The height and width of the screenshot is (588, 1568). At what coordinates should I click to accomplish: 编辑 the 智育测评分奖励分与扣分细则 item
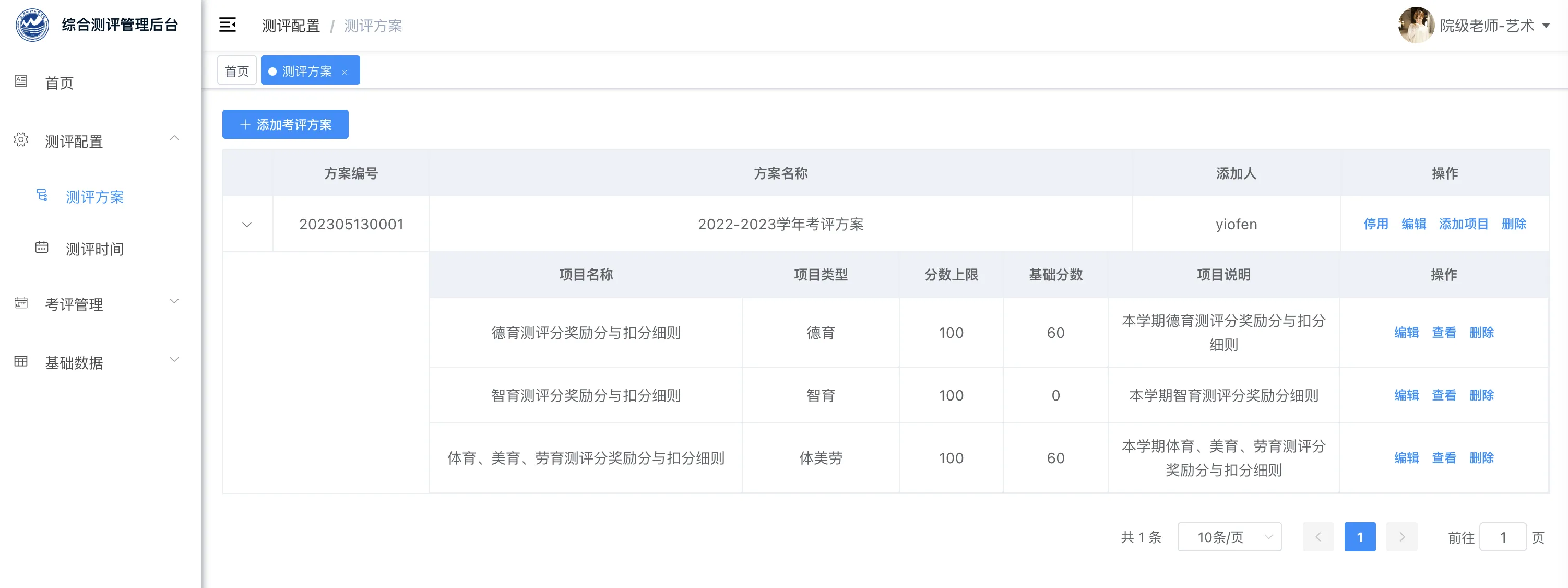click(x=1407, y=395)
